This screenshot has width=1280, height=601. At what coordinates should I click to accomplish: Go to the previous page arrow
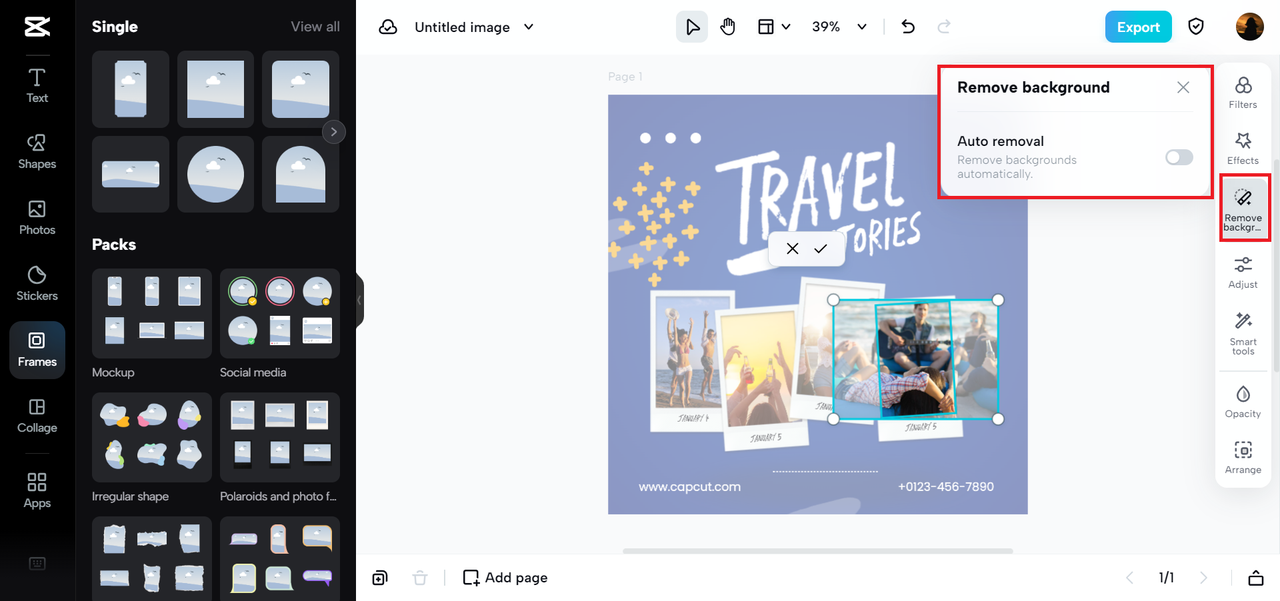tap(1130, 578)
